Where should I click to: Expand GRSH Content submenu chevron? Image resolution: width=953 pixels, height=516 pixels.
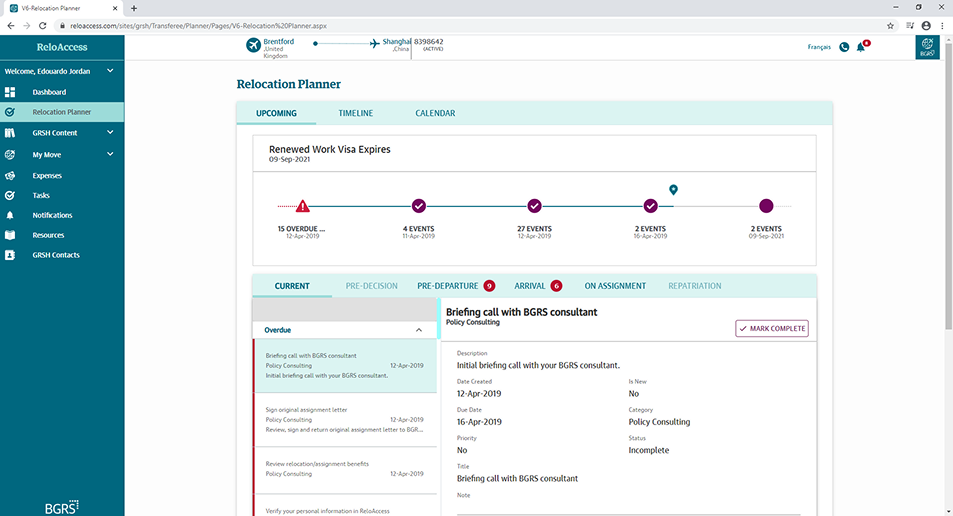tap(110, 132)
